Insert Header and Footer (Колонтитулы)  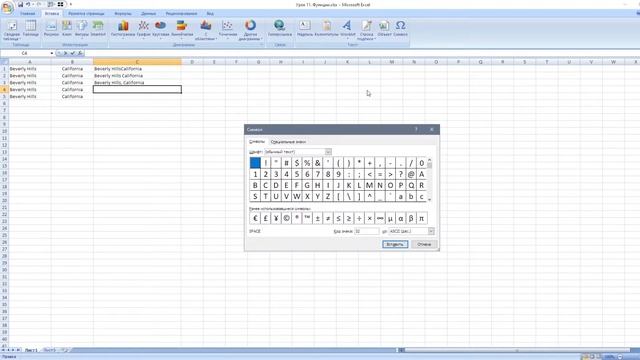tap(327, 29)
